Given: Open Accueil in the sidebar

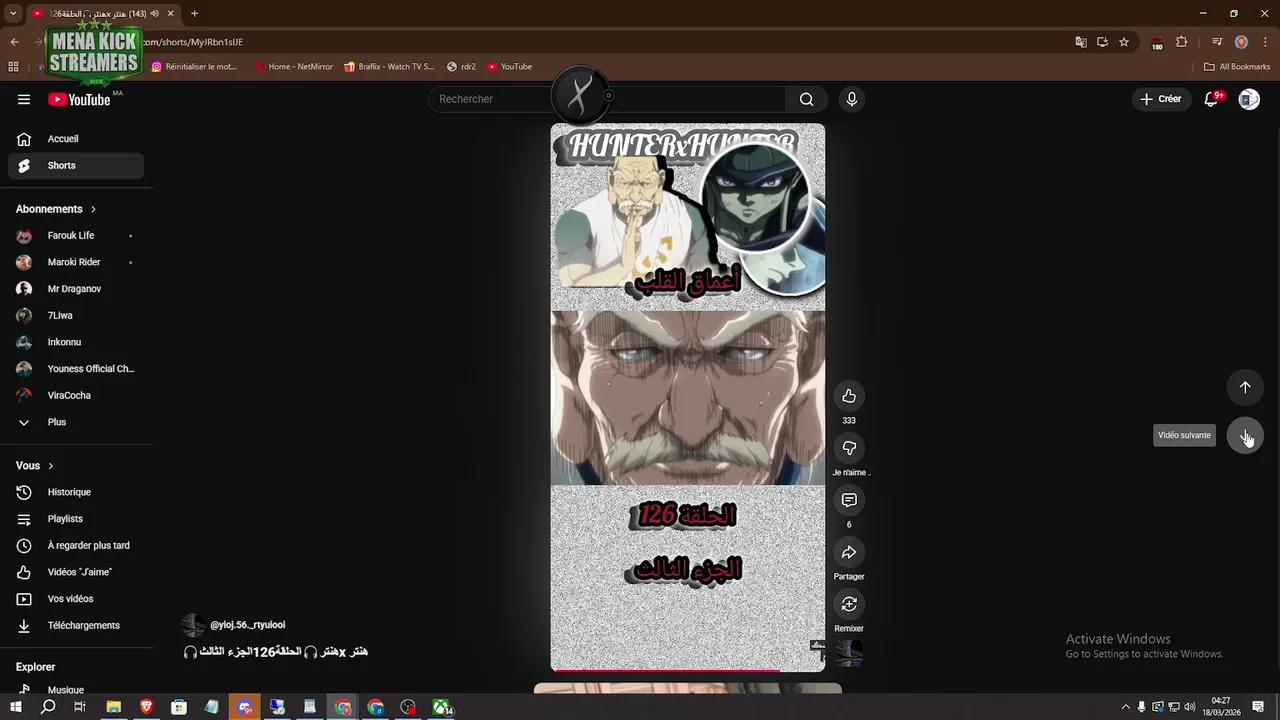Looking at the screenshot, I should 76,139.
